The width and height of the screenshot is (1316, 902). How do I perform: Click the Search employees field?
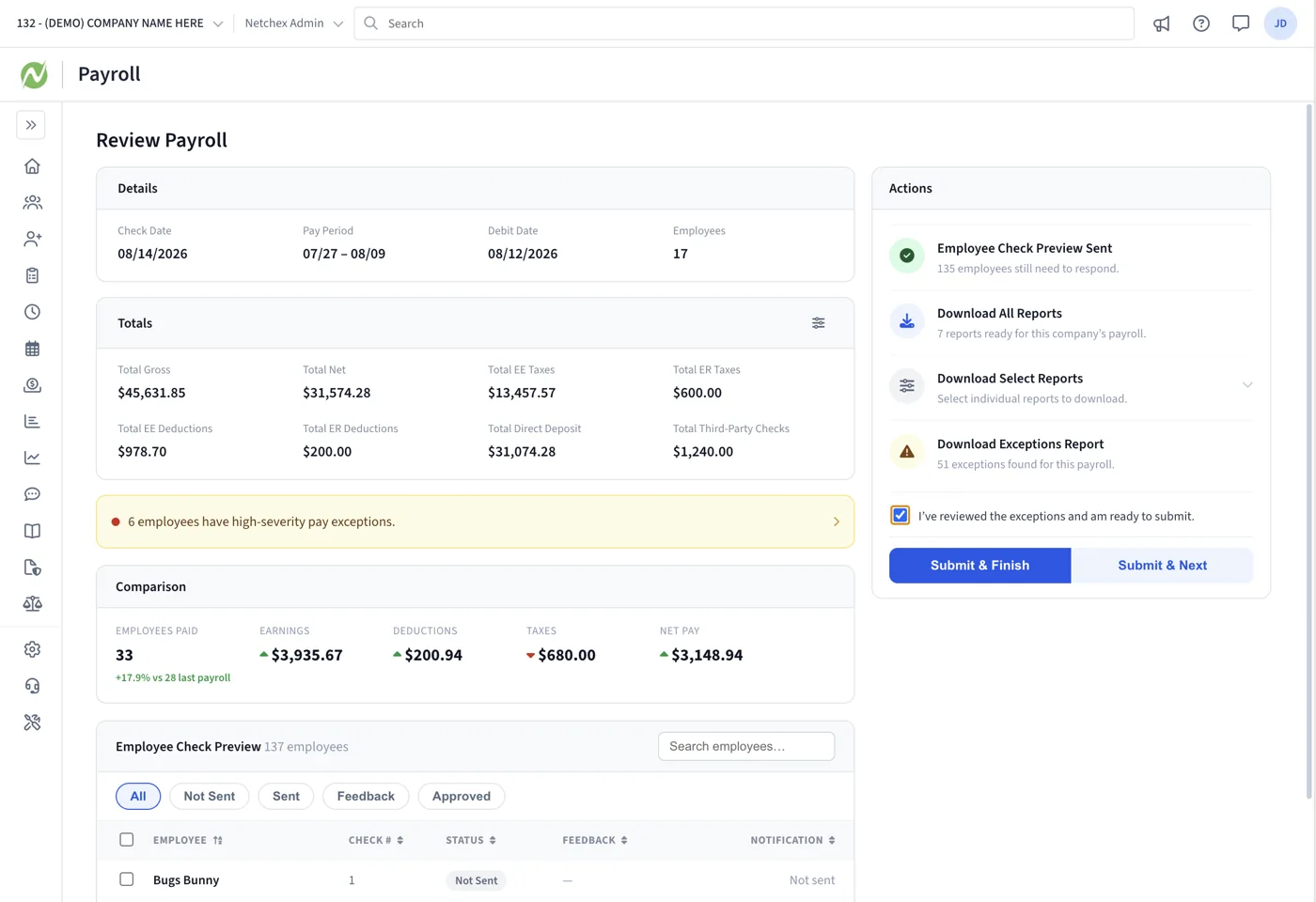(746, 746)
